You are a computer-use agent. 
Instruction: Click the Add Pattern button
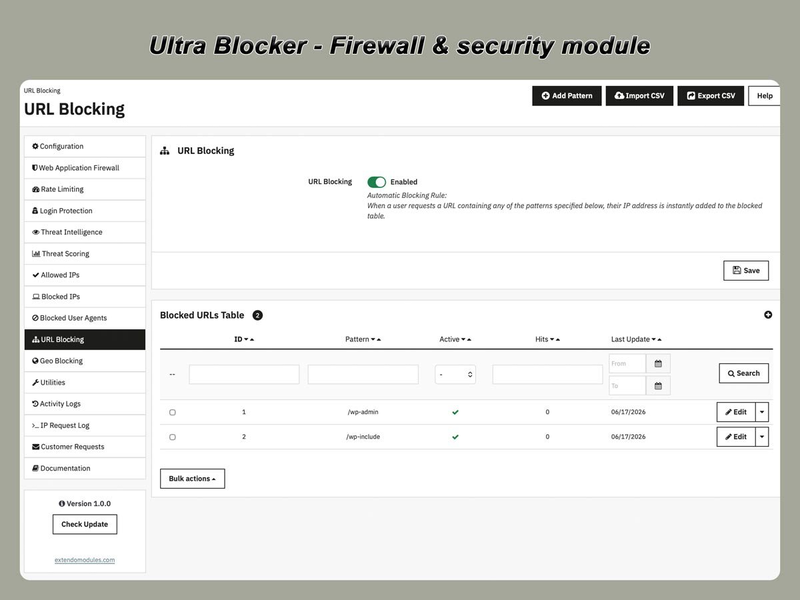(566, 96)
